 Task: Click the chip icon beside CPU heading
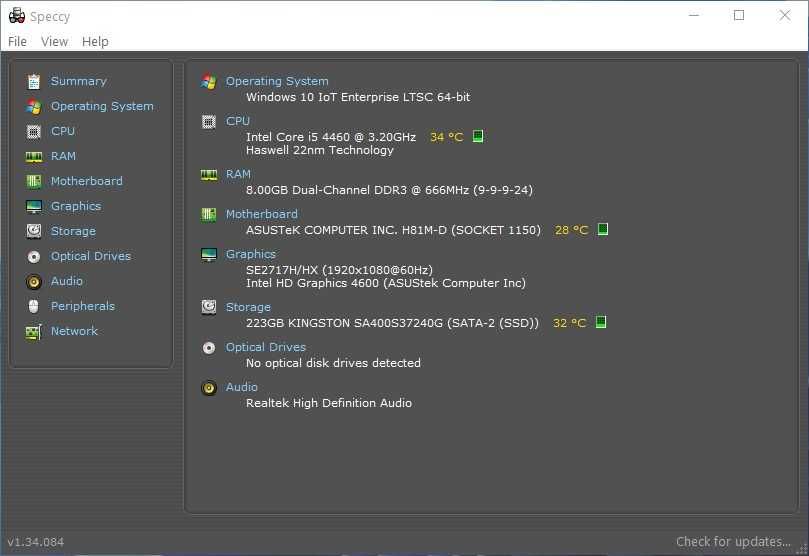tap(209, 122)
